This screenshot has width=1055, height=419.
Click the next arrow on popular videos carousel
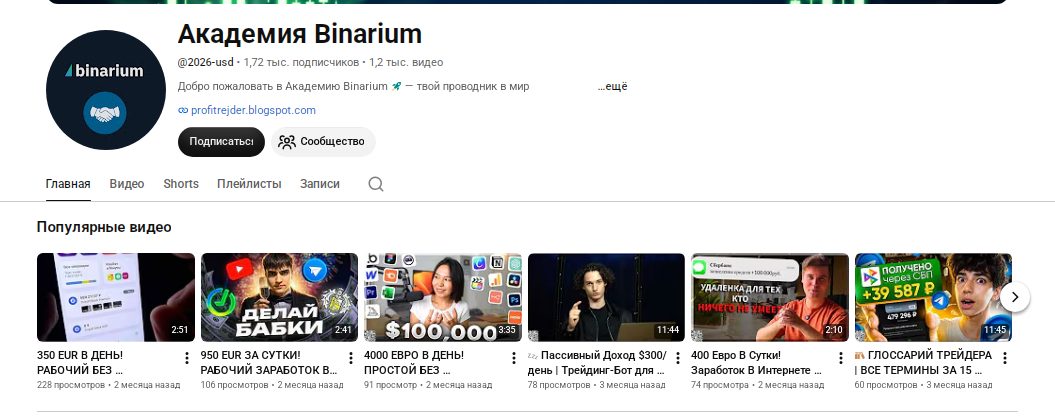(1015, 297)
